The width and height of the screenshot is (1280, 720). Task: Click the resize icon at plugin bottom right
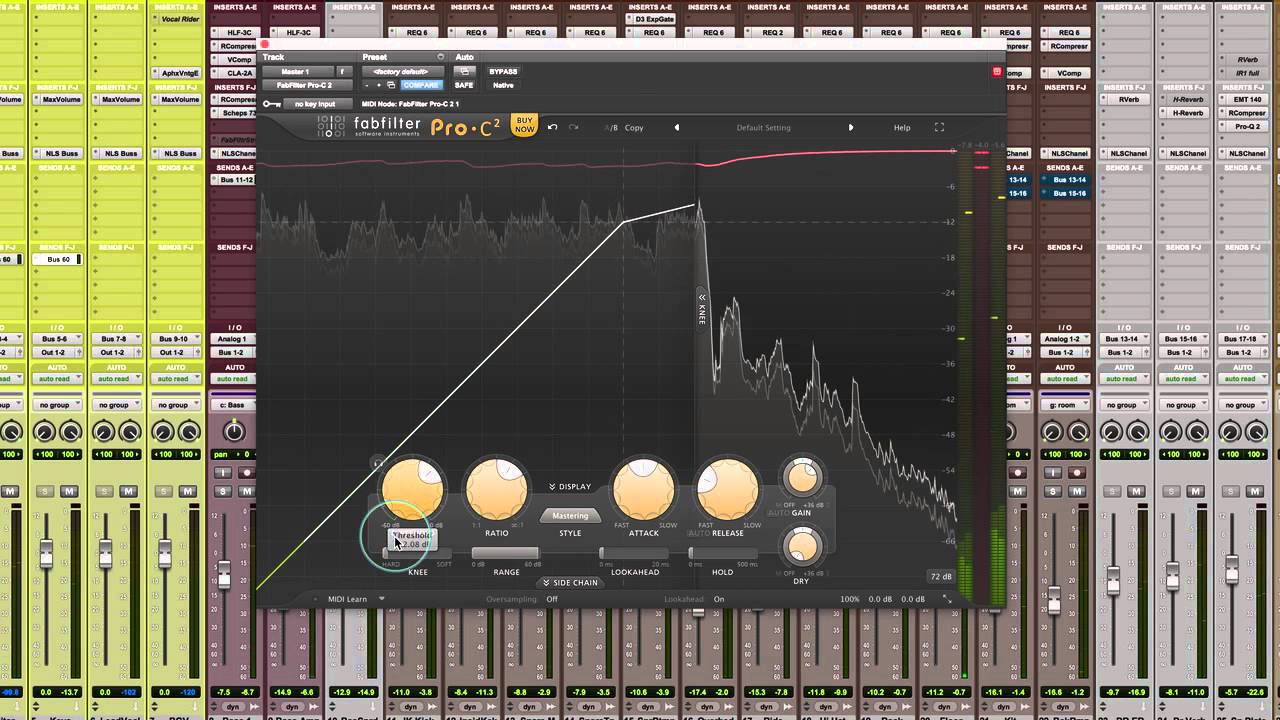947,599
